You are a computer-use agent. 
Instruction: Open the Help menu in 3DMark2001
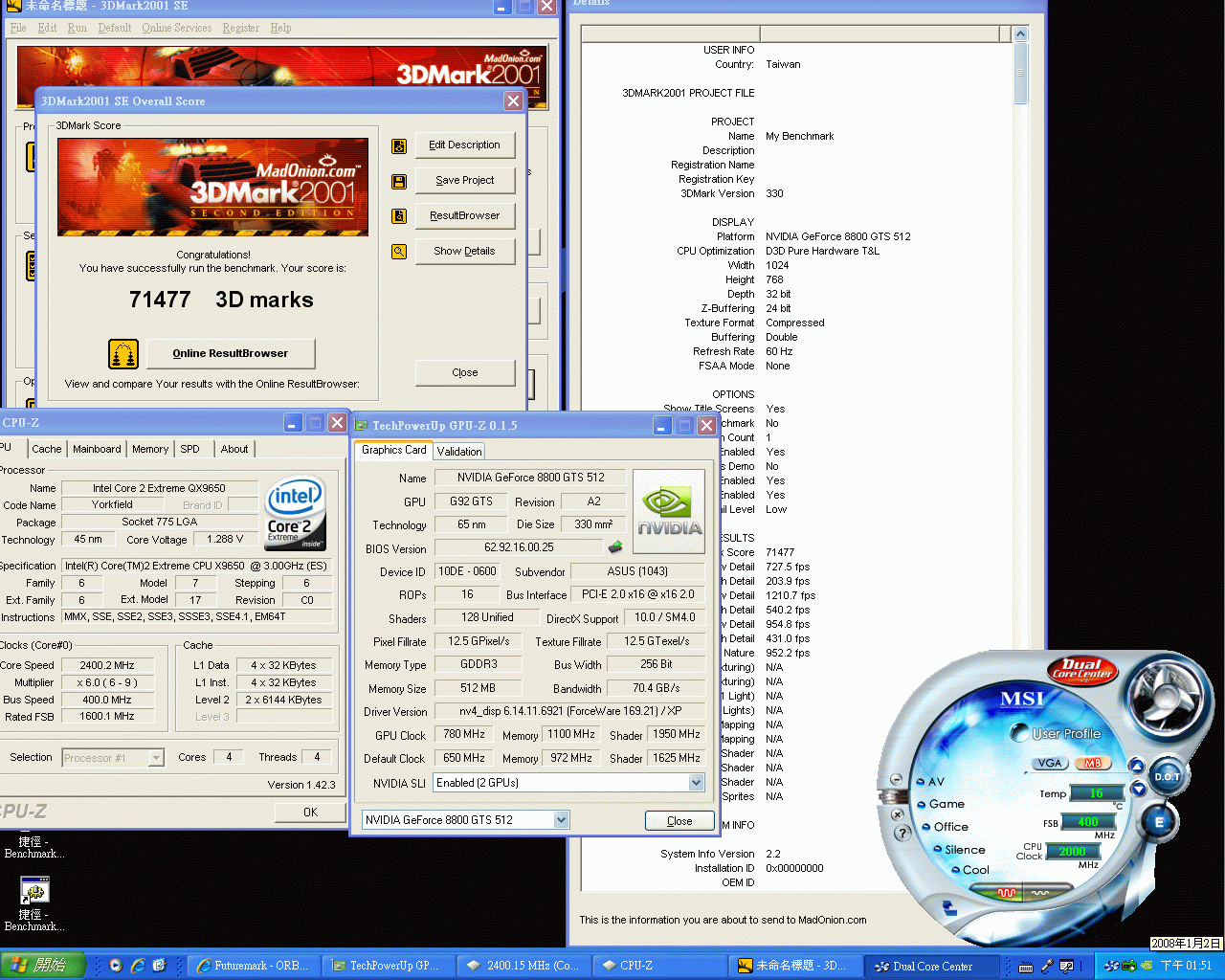280,28
